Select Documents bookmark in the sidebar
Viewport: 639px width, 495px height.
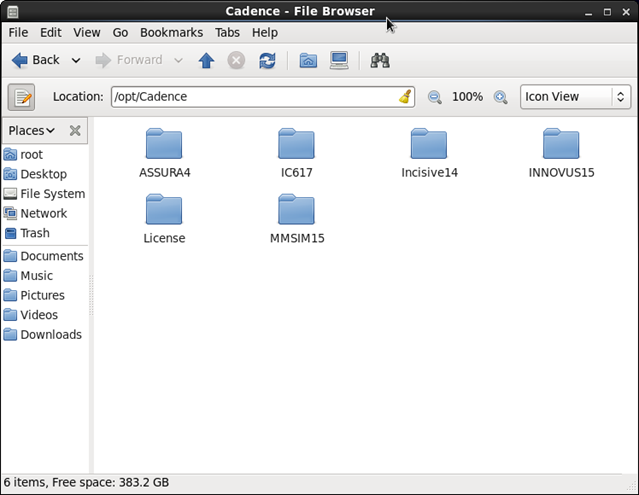point(44,256)
